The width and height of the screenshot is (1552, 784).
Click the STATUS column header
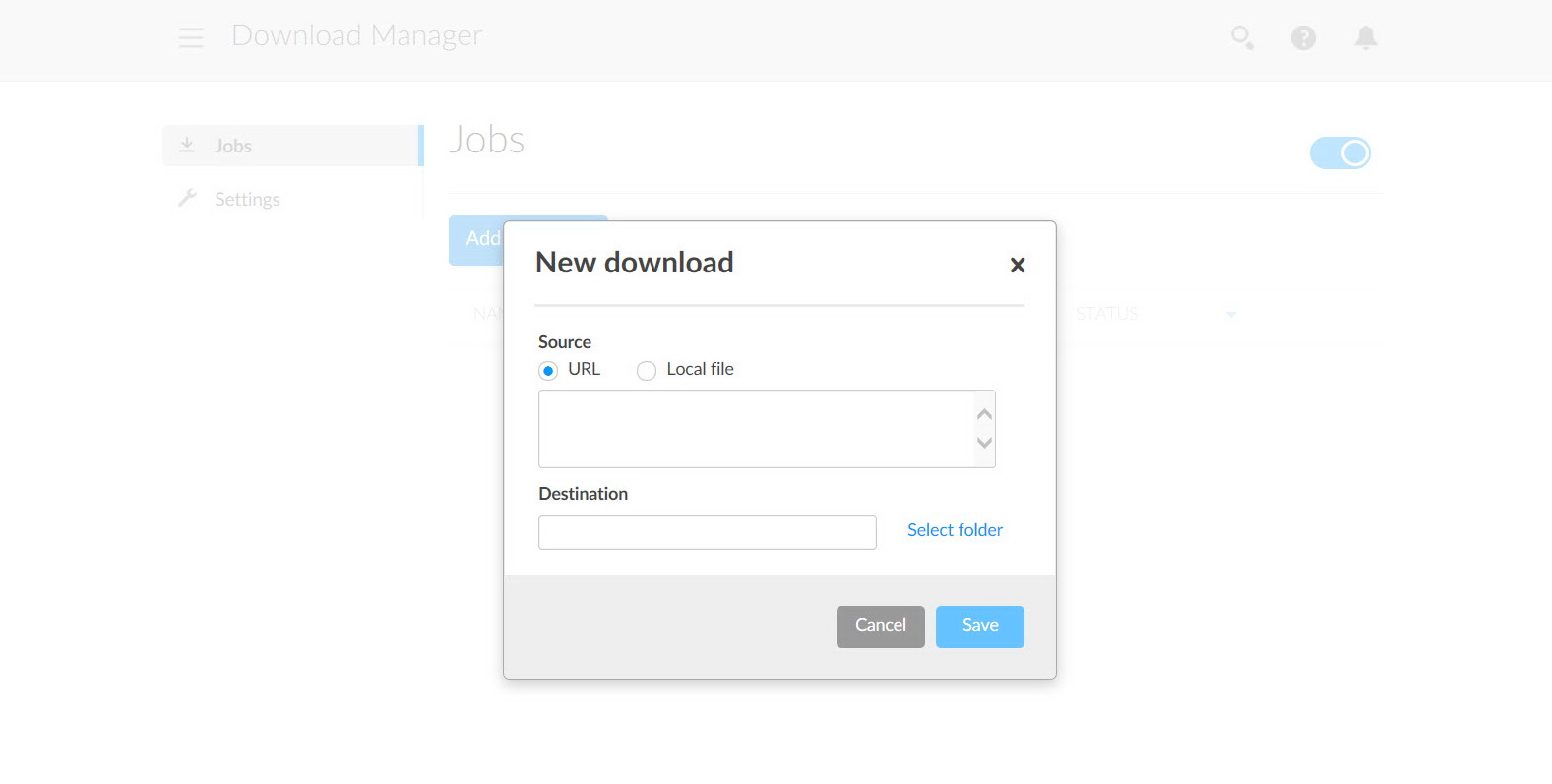pos(1107,314)
